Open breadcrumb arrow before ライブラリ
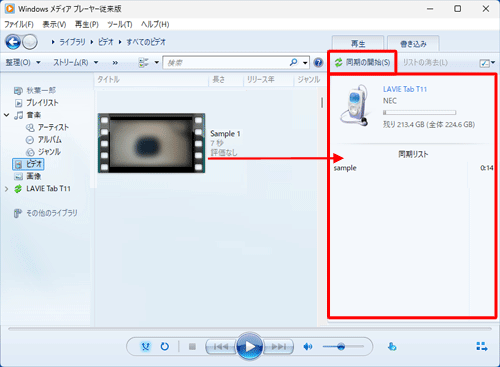Viewport: 500px width, 367px height. 53,42
